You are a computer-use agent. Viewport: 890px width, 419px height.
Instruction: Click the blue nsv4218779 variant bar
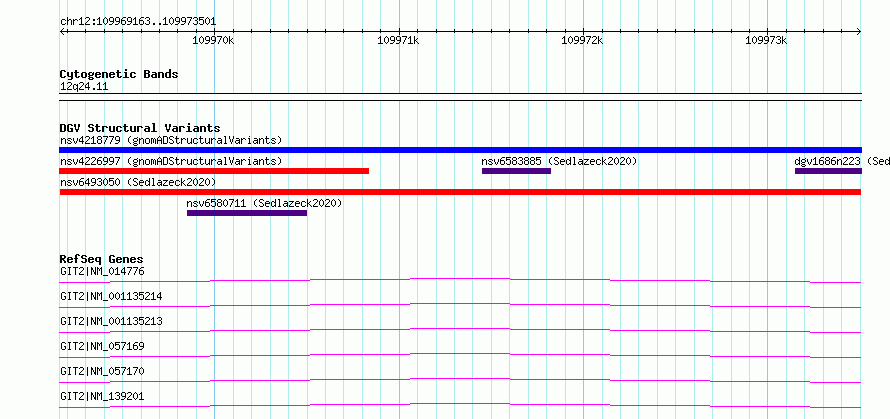coord(460,150)
